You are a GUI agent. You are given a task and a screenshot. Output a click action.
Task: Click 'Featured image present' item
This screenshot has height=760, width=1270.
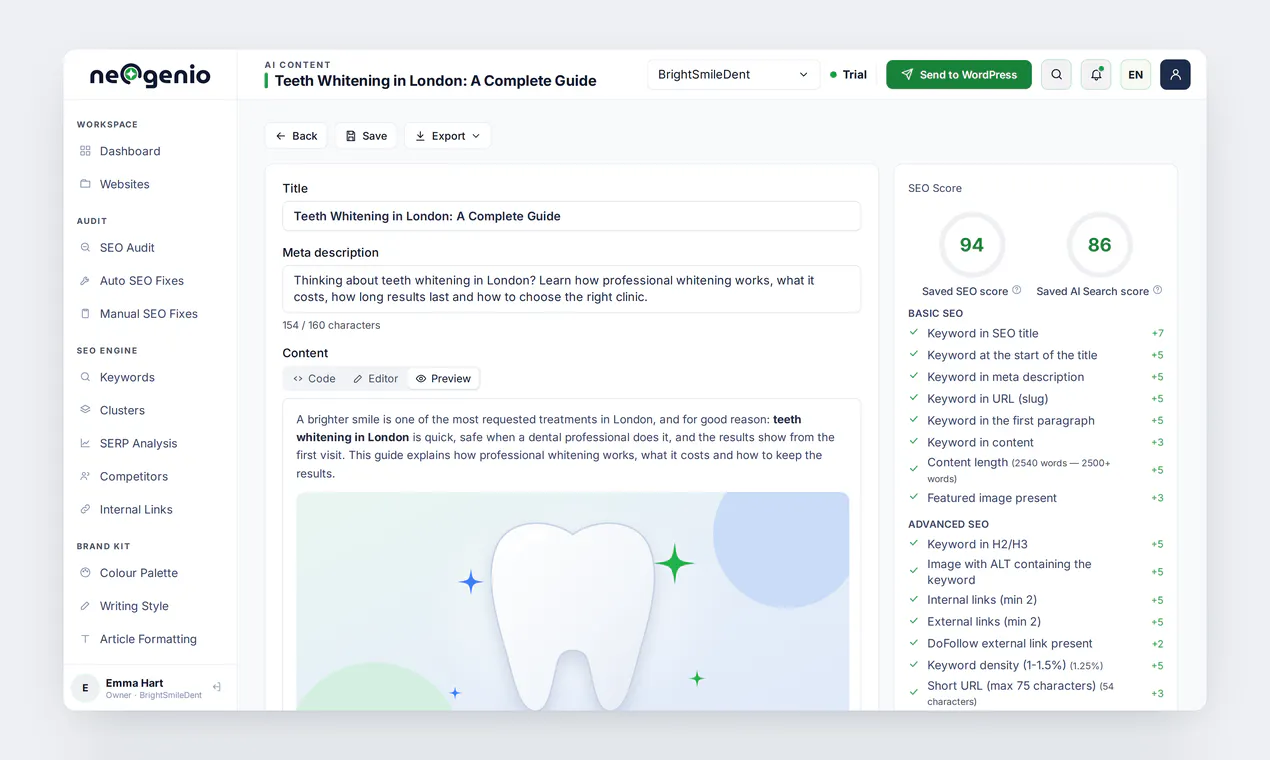[1036, 498]
